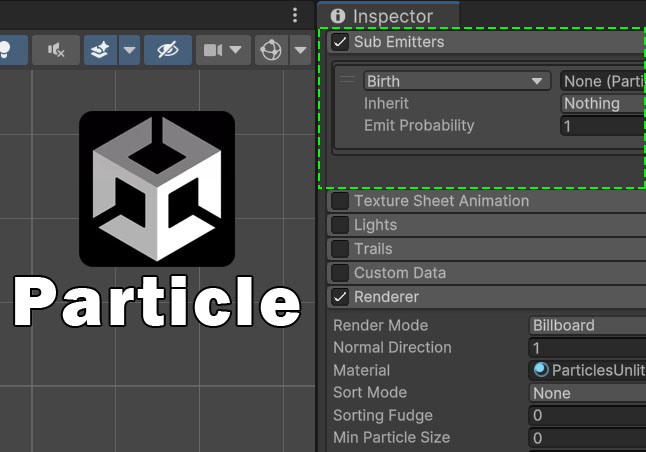
Task: Click the Sub Emitters row drag handle
Action: [x=348, y=80]
